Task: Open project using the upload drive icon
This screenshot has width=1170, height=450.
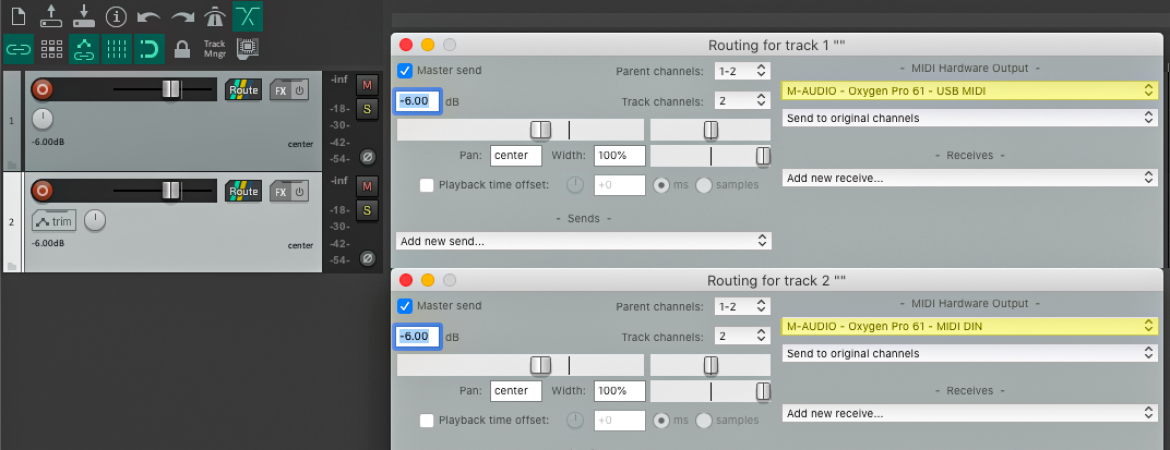Action: point(51,16)
